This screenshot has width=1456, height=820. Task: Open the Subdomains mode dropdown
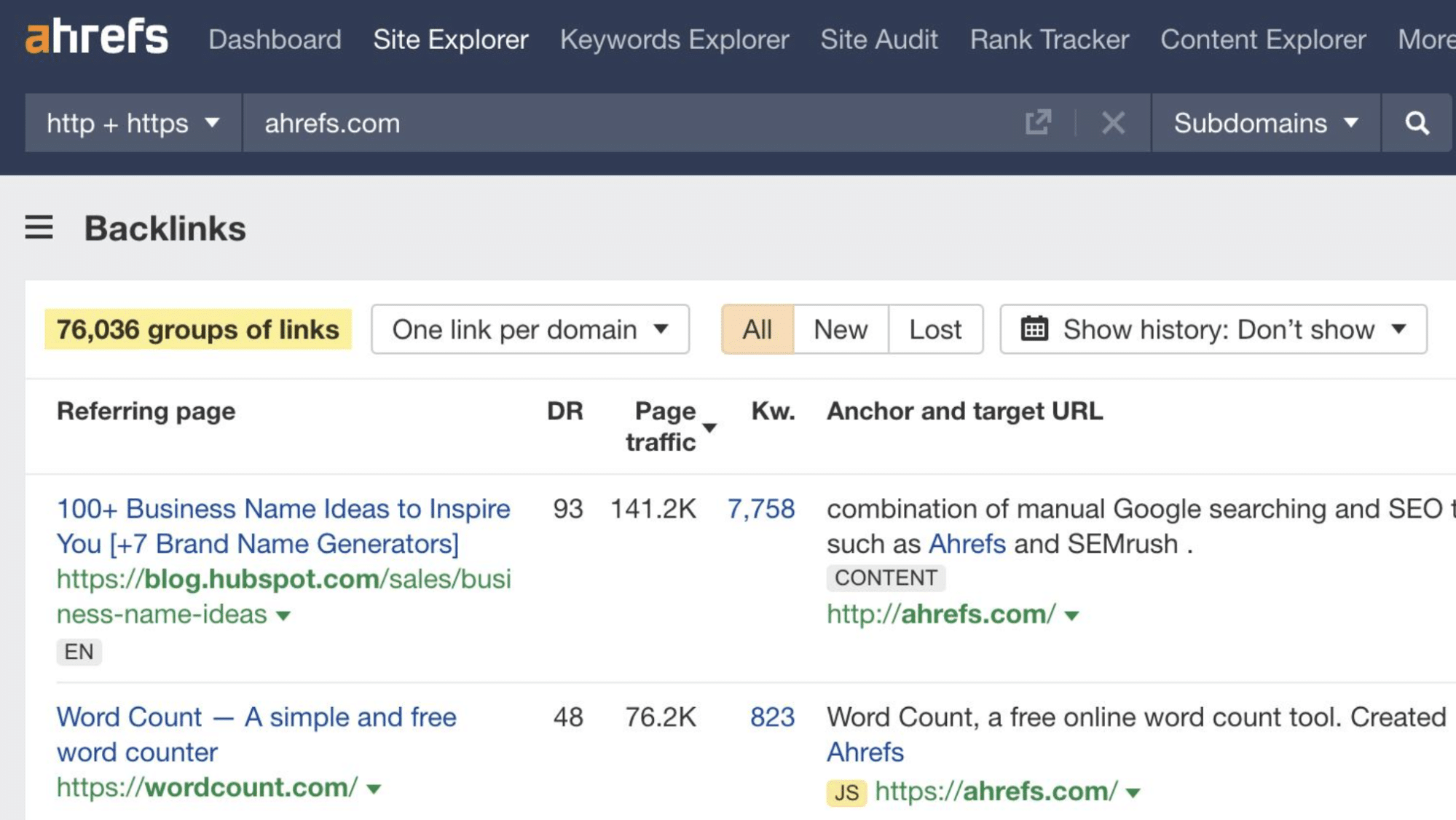point(1266,122)
